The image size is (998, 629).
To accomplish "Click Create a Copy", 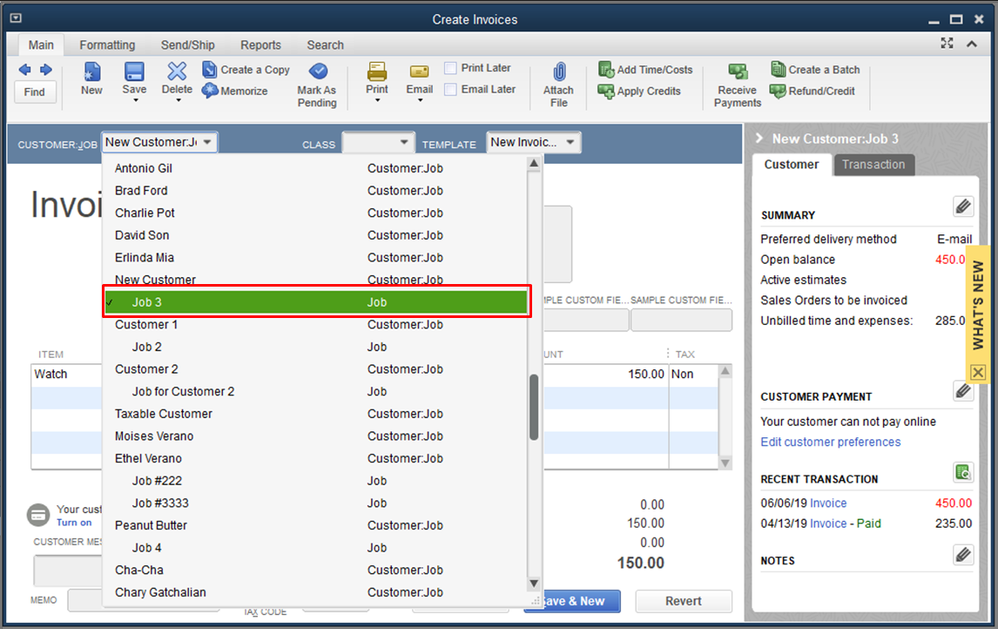I will [x=246, y=69].
